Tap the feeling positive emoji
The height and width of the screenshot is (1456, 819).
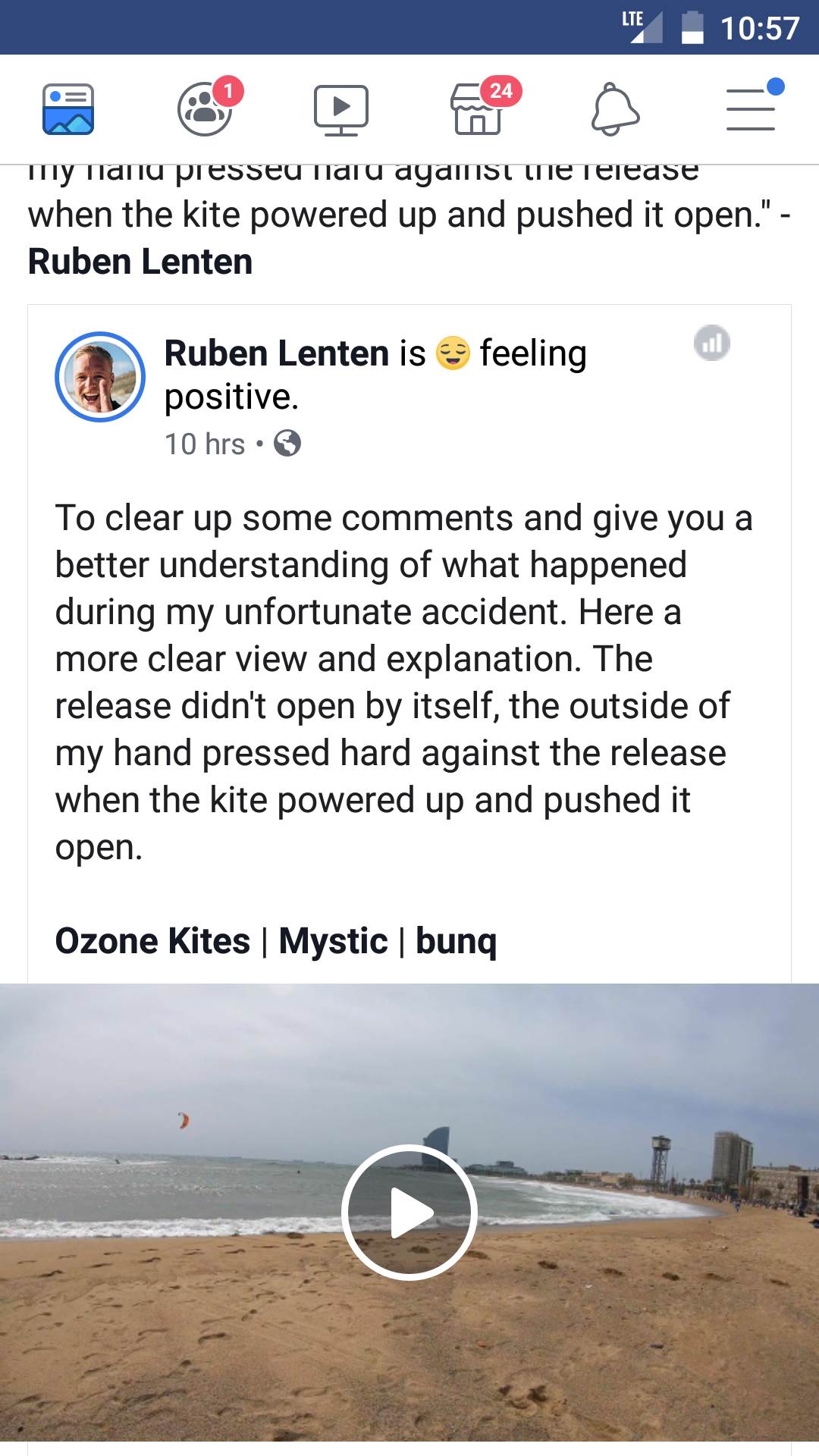click(x=453, y=353)
